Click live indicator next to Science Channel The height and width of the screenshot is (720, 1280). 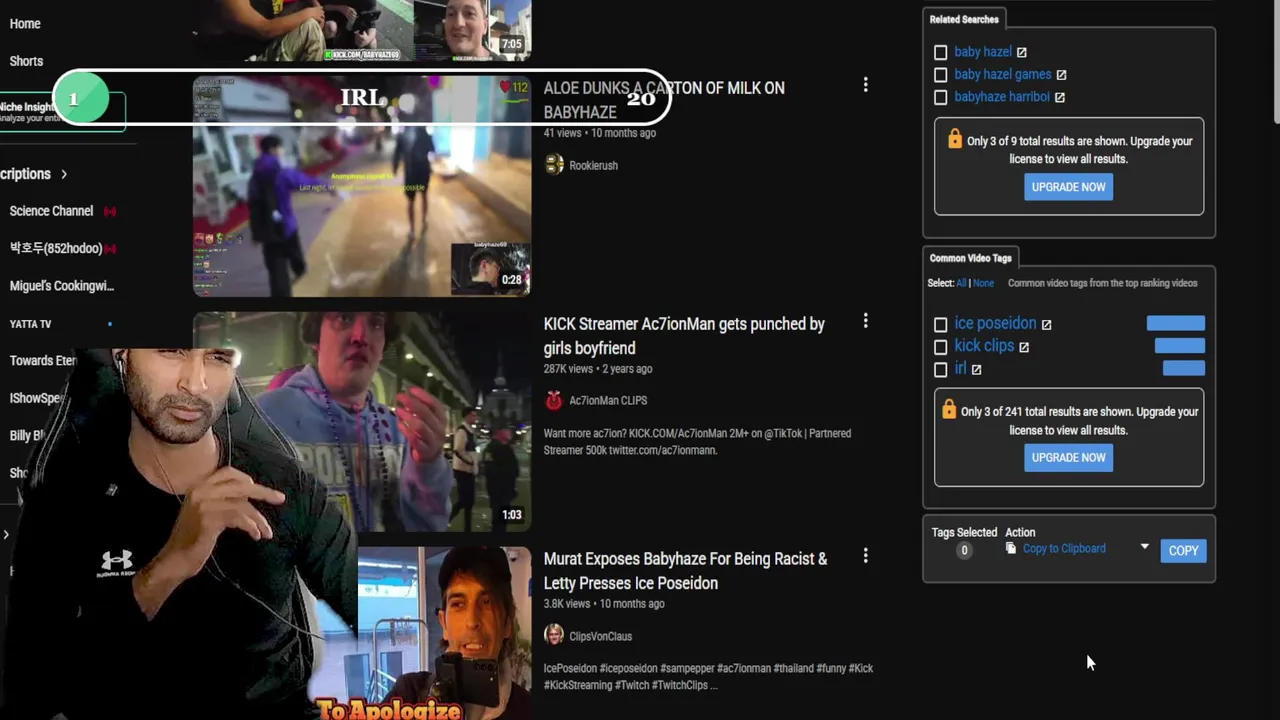(x=110, y=211)
